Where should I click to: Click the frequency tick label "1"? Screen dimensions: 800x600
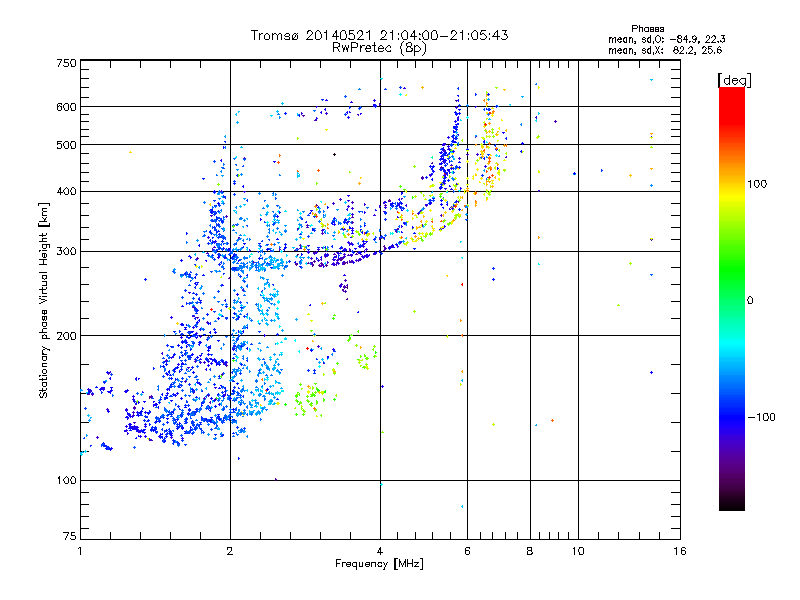click(x=80, y=551)
